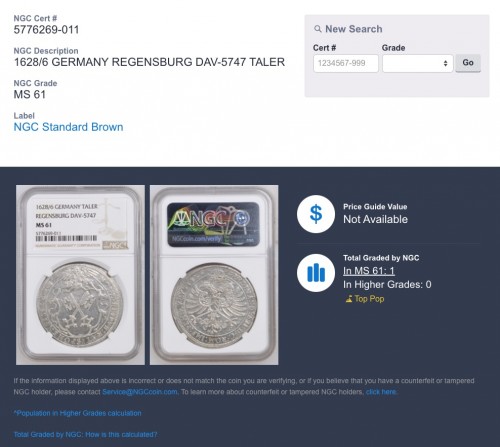Click the In MS 61: 1 population link
The height and width of the screenshot is (447, 500).
point(369,271)
